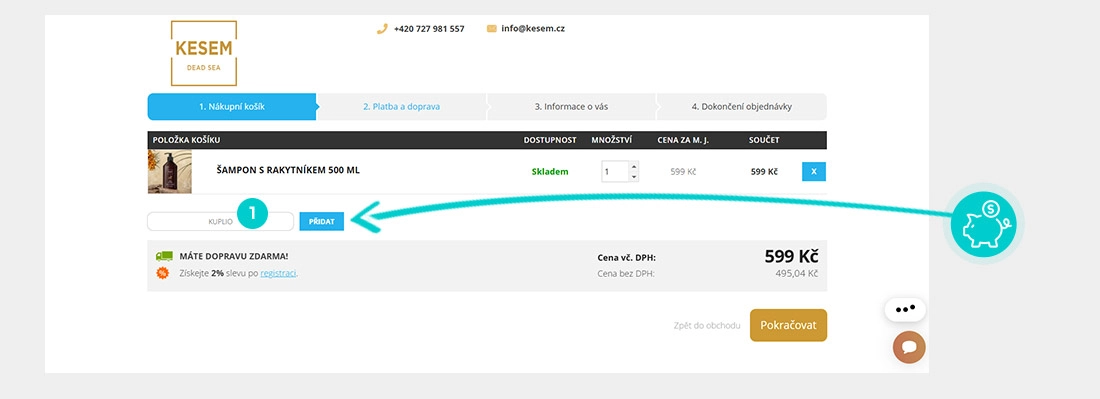Image resolution: width=1100 pixels, height=399 pixels.
Task: Open the registraci link
Action: pyautogui.click(x=279, y=273)
